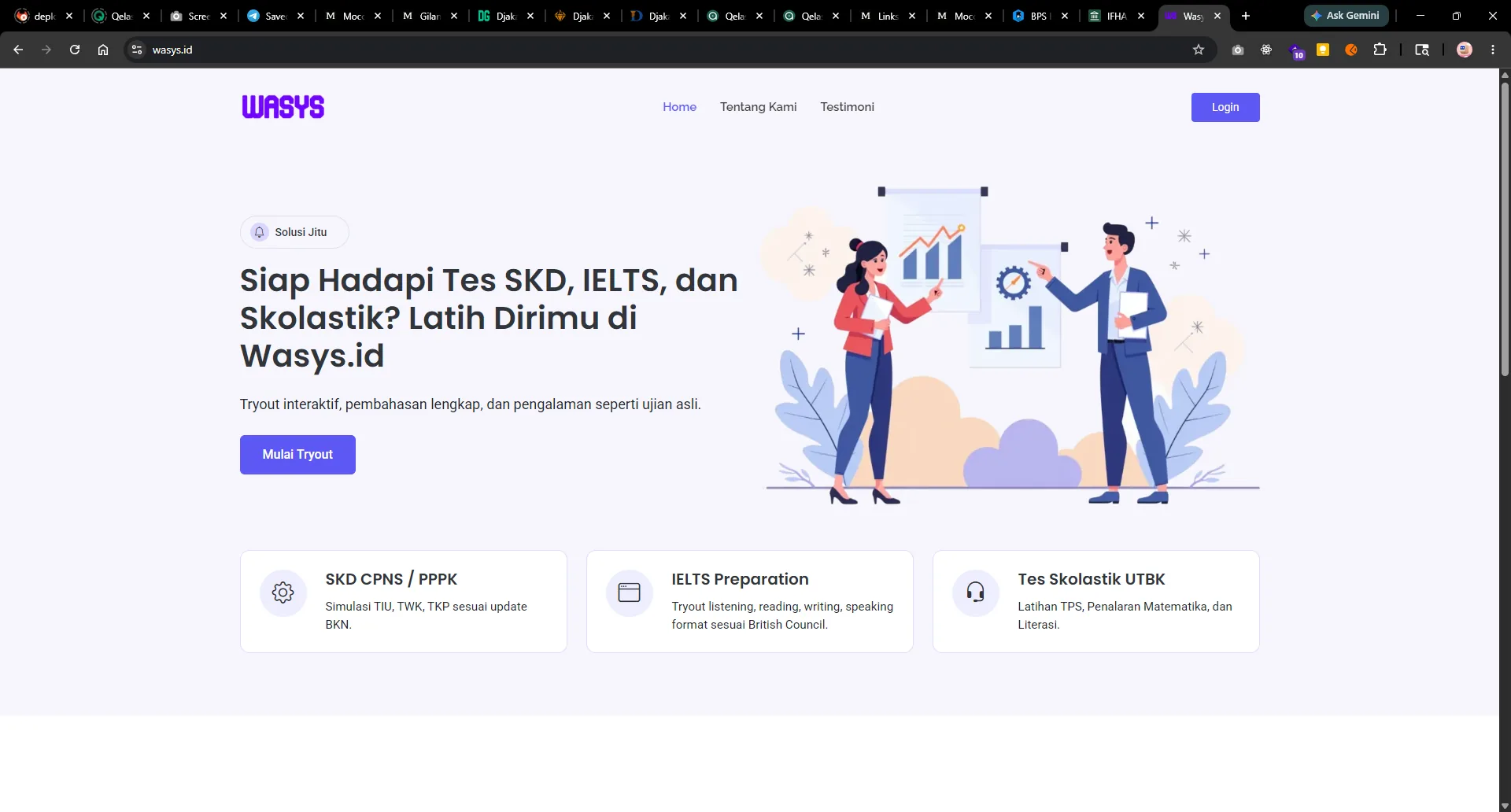Click the Solusi Jitu badge

294,232
